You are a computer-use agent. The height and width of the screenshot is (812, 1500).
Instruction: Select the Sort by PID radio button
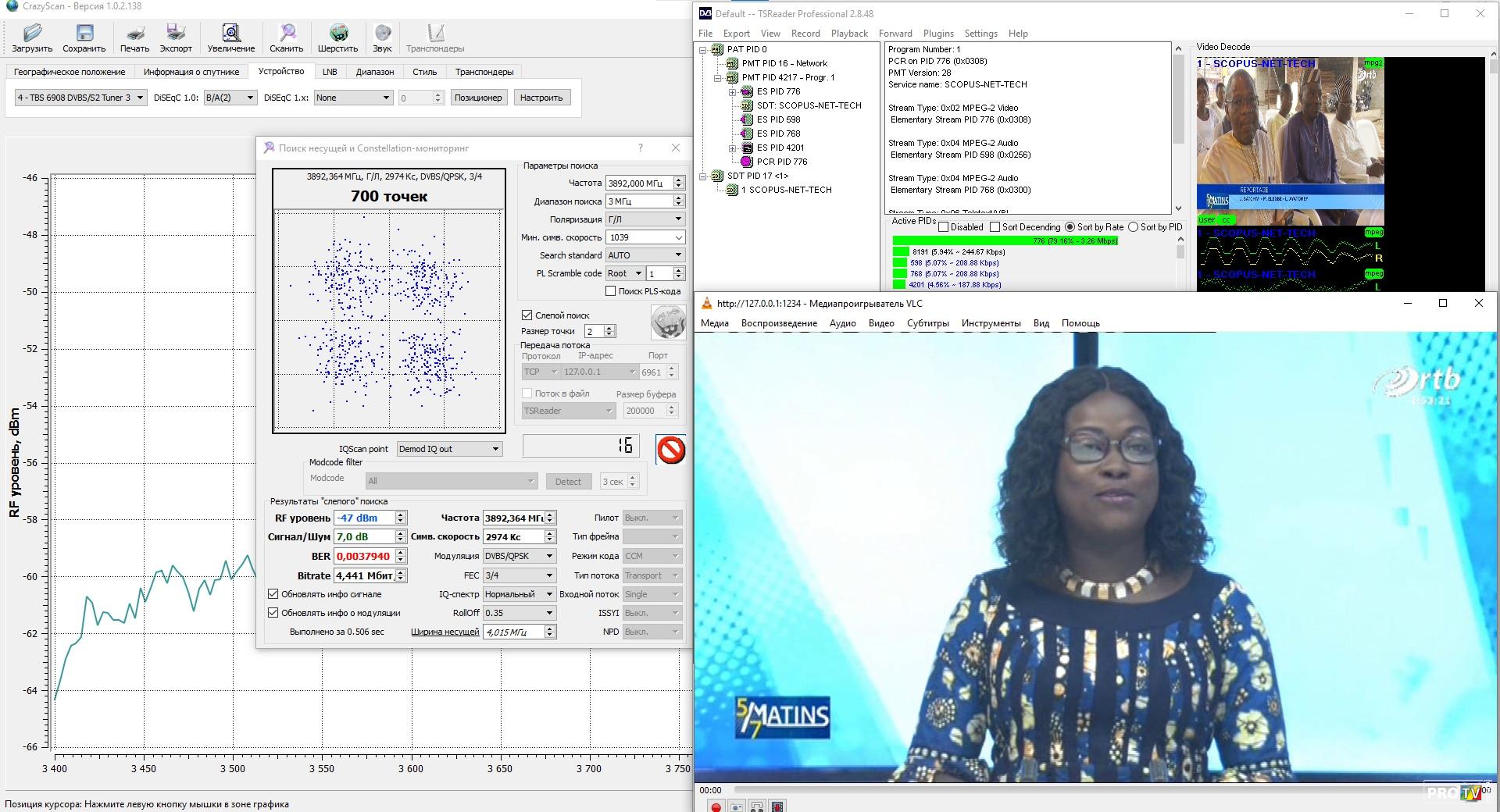[1134, 227]
